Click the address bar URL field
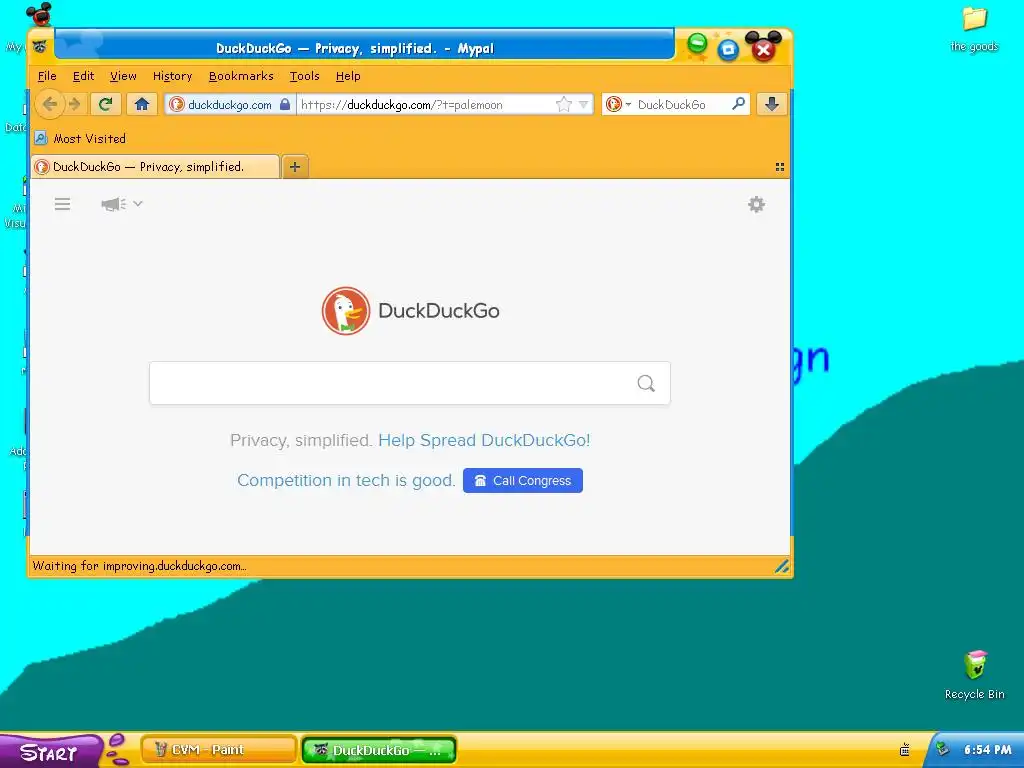This screenshot has width=1024, height=768. (427, 104)
